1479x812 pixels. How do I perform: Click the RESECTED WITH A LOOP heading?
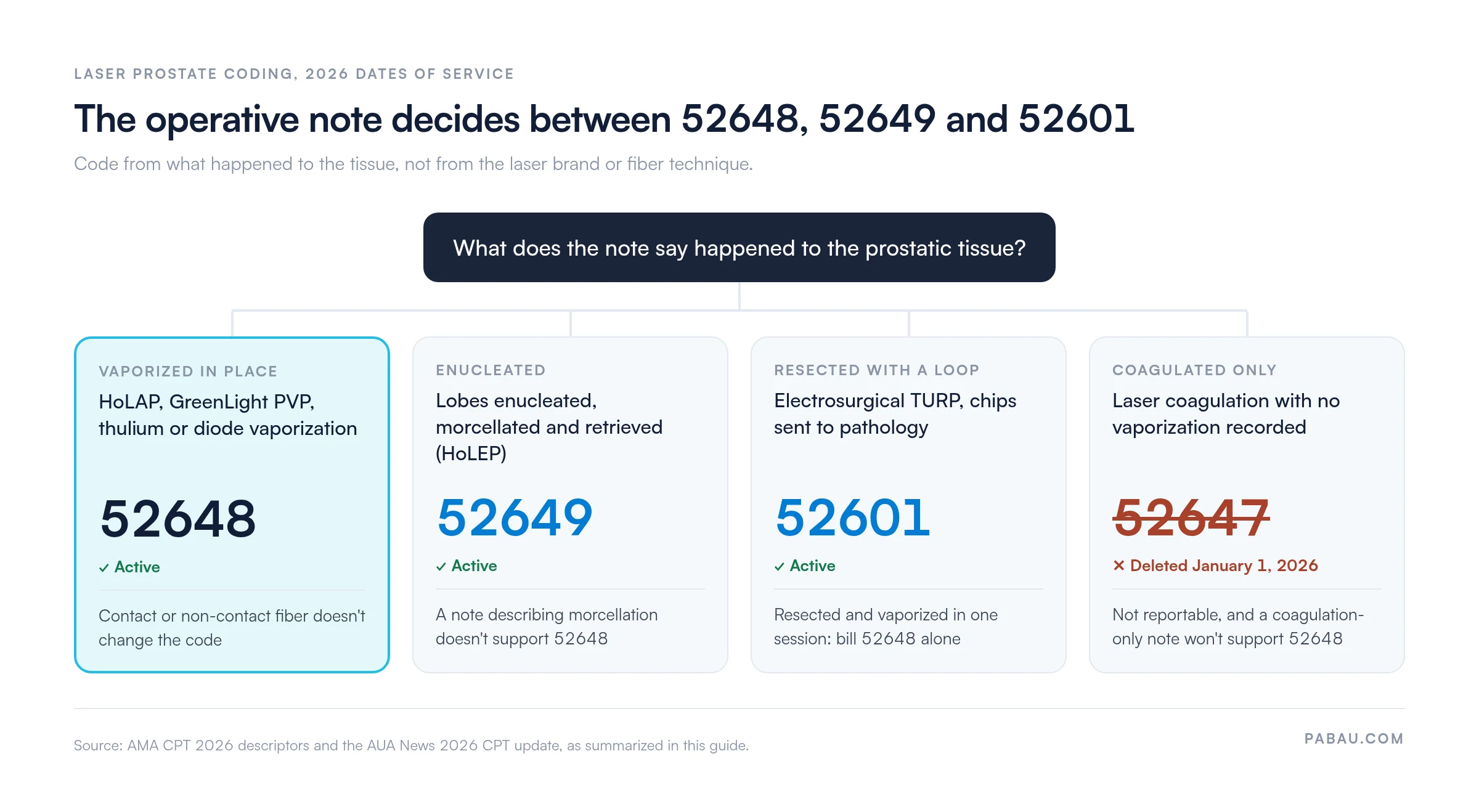[876, 370]
